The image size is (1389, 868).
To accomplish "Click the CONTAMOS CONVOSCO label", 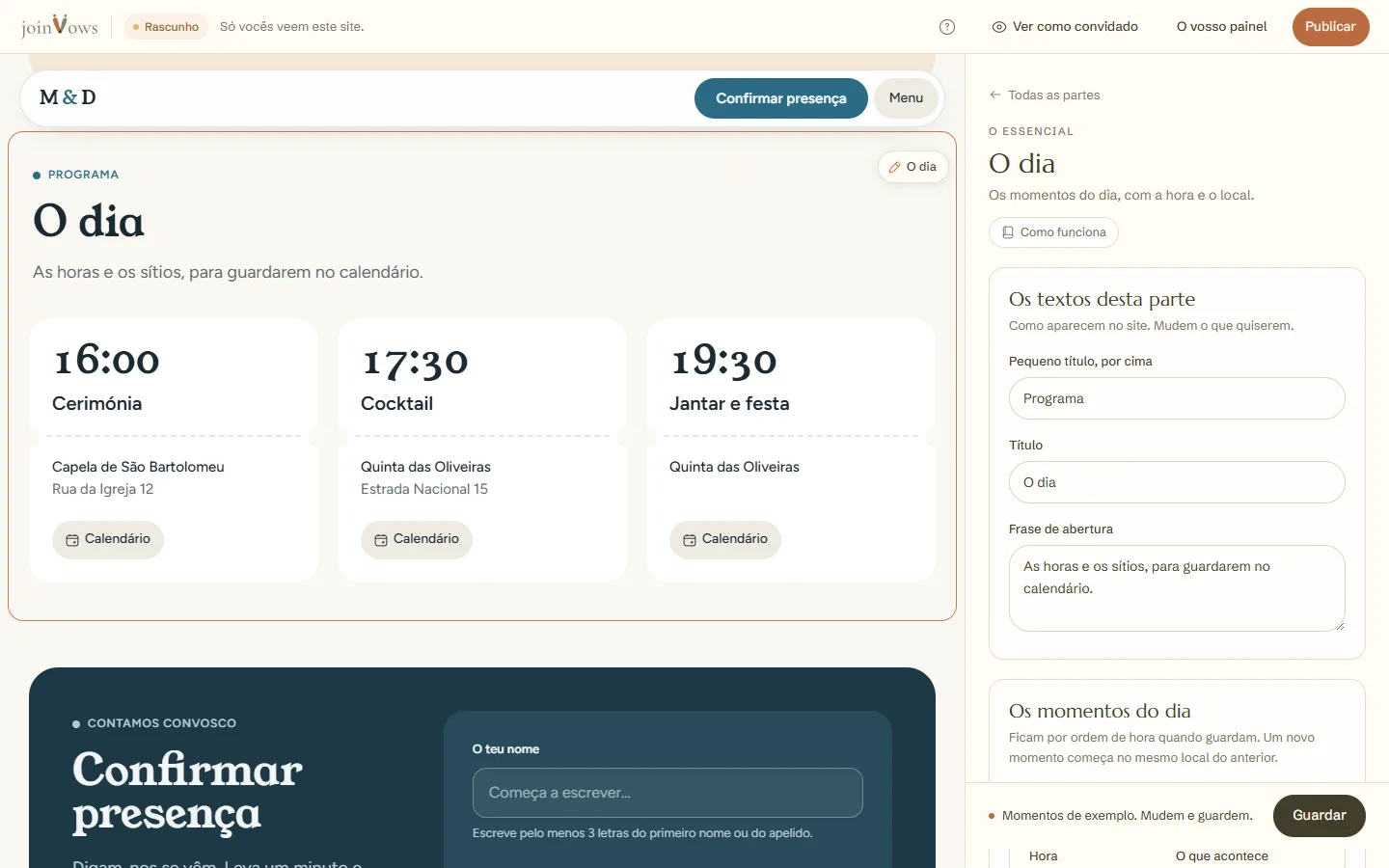I will point(162,723).
